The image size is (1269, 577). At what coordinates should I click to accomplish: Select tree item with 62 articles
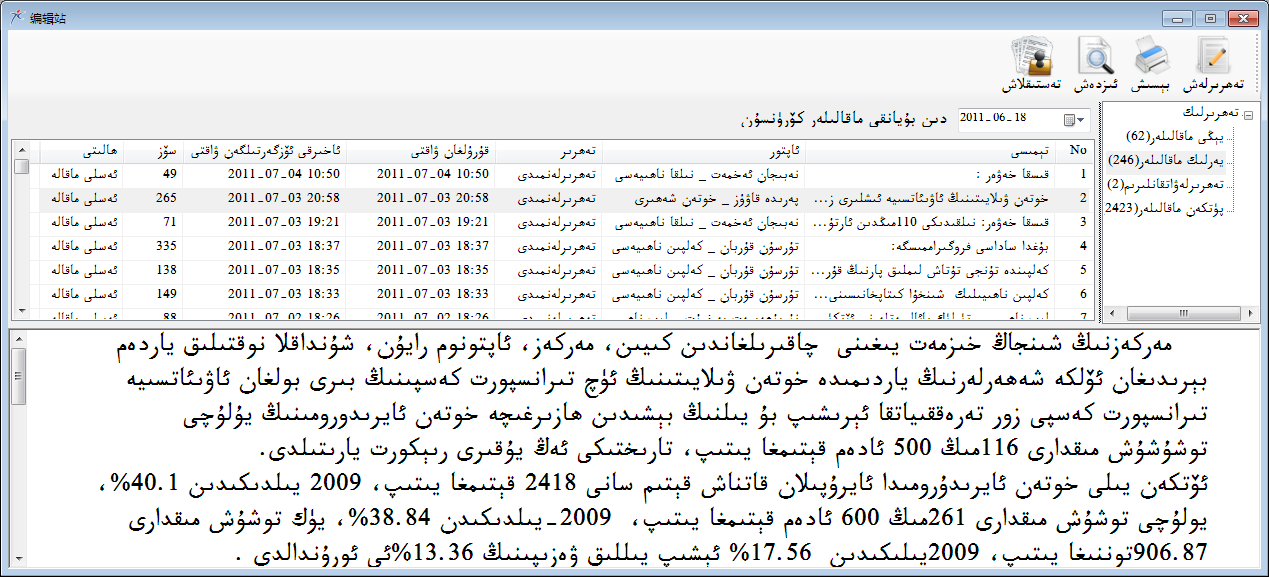pos(1180,135)
